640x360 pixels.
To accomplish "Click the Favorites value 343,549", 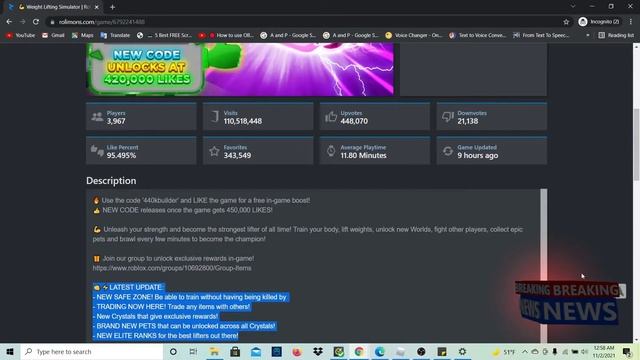I will pyautogui.click(x=237, y=156).
